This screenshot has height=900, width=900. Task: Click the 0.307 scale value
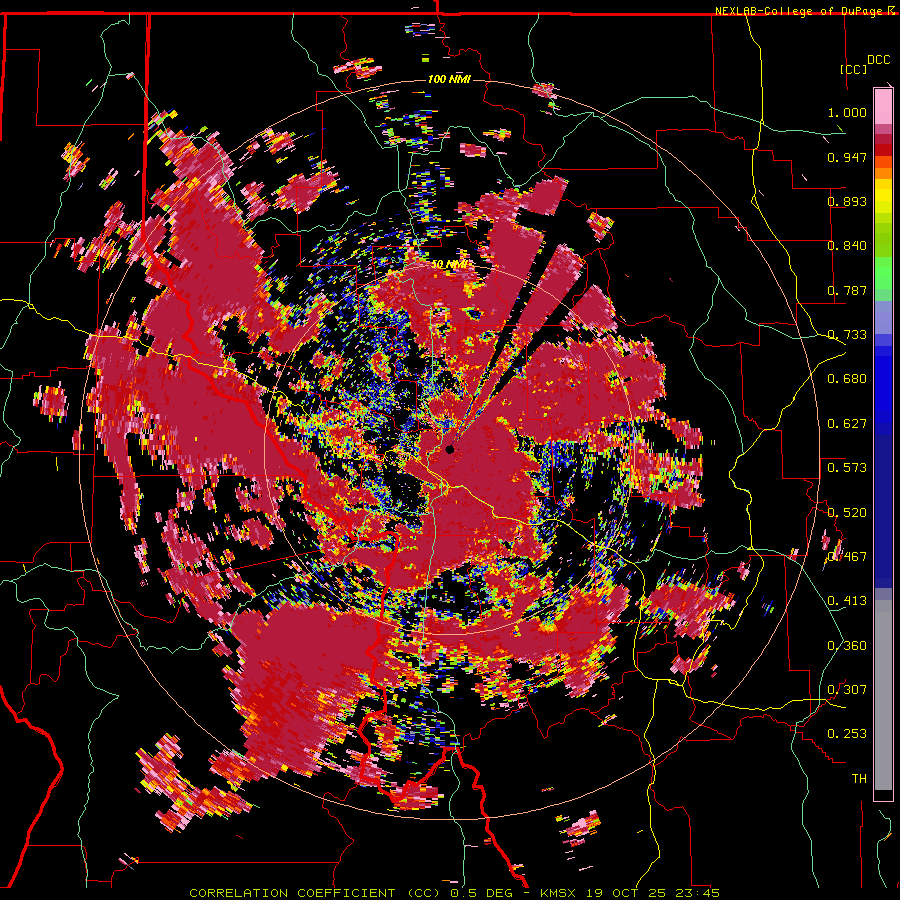pos(847,690)
